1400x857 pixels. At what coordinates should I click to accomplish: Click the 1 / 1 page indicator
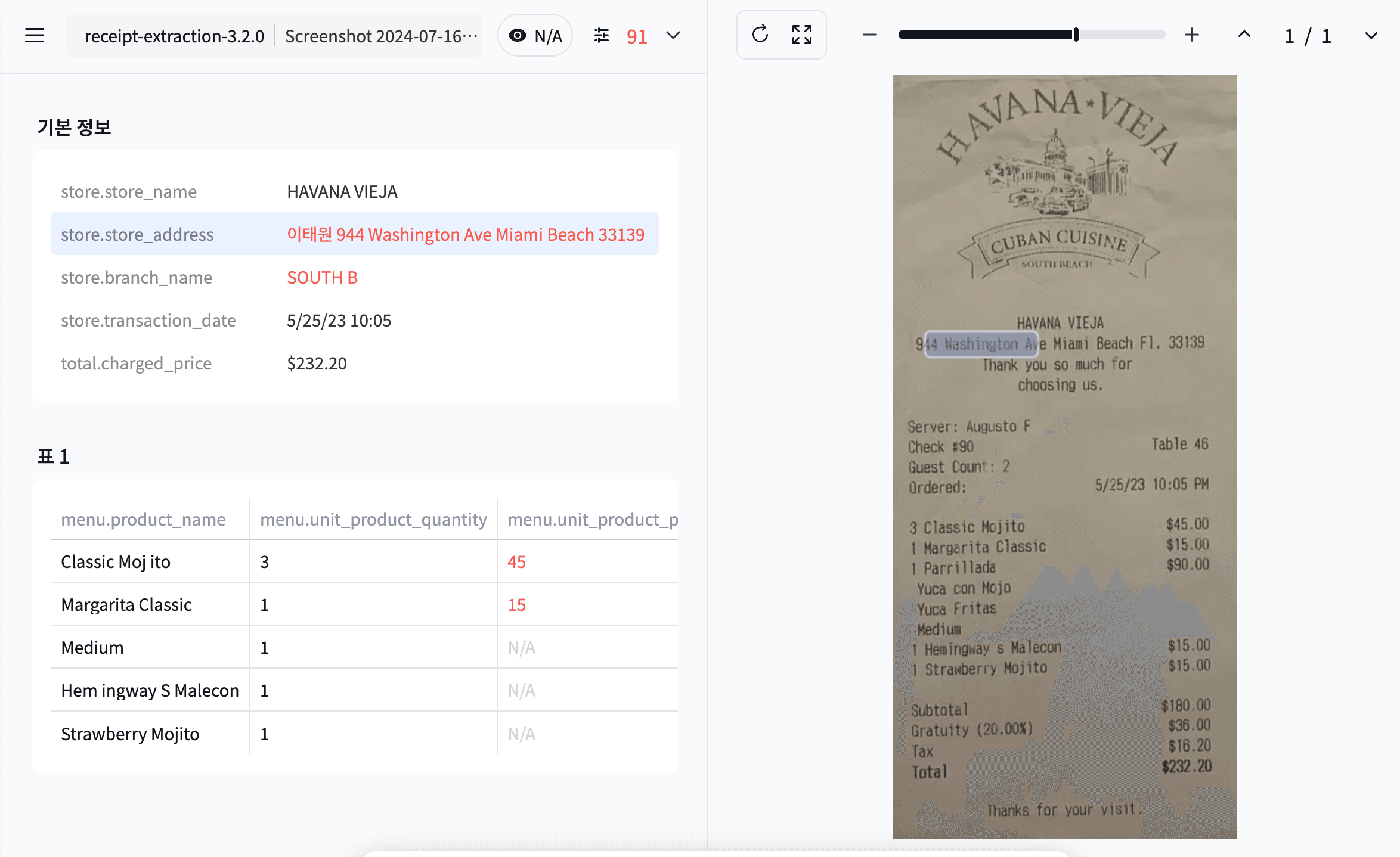pos(1308,35)
